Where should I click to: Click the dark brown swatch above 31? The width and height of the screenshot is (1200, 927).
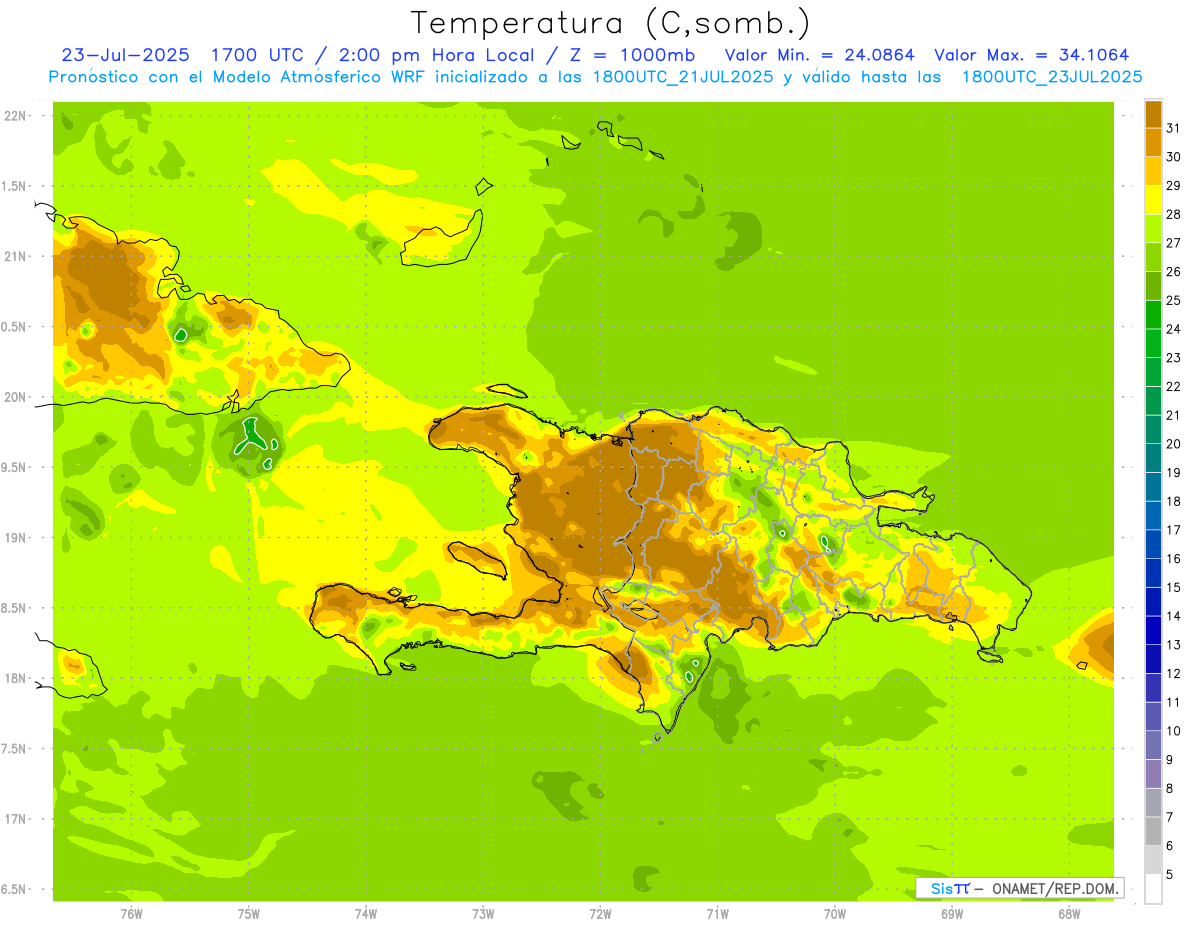pyautogui.click(x=1153, y=113)
